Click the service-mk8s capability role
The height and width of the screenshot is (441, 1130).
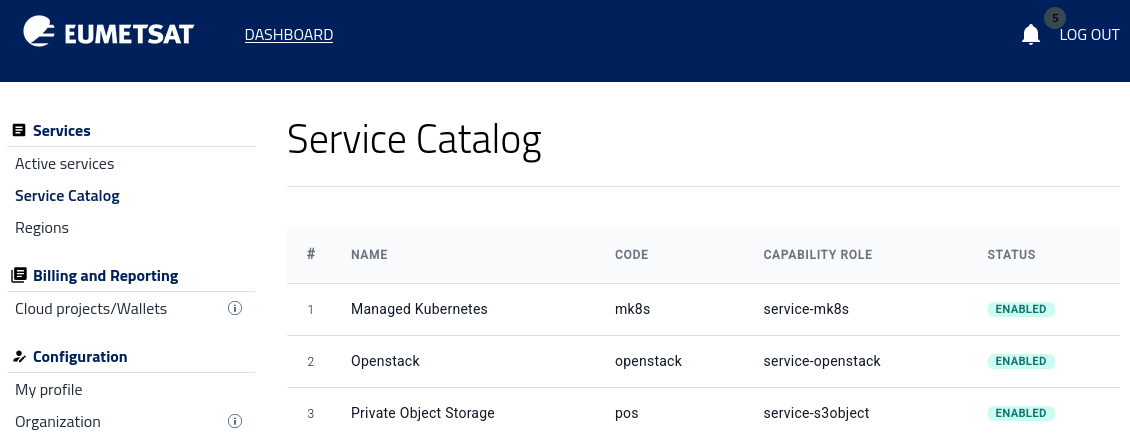[x=806, y=309]
